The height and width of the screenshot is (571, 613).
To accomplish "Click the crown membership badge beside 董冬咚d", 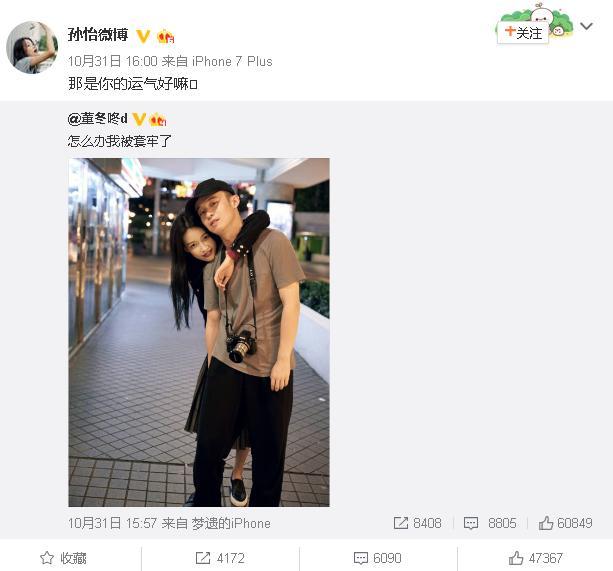I will point(158,119).
